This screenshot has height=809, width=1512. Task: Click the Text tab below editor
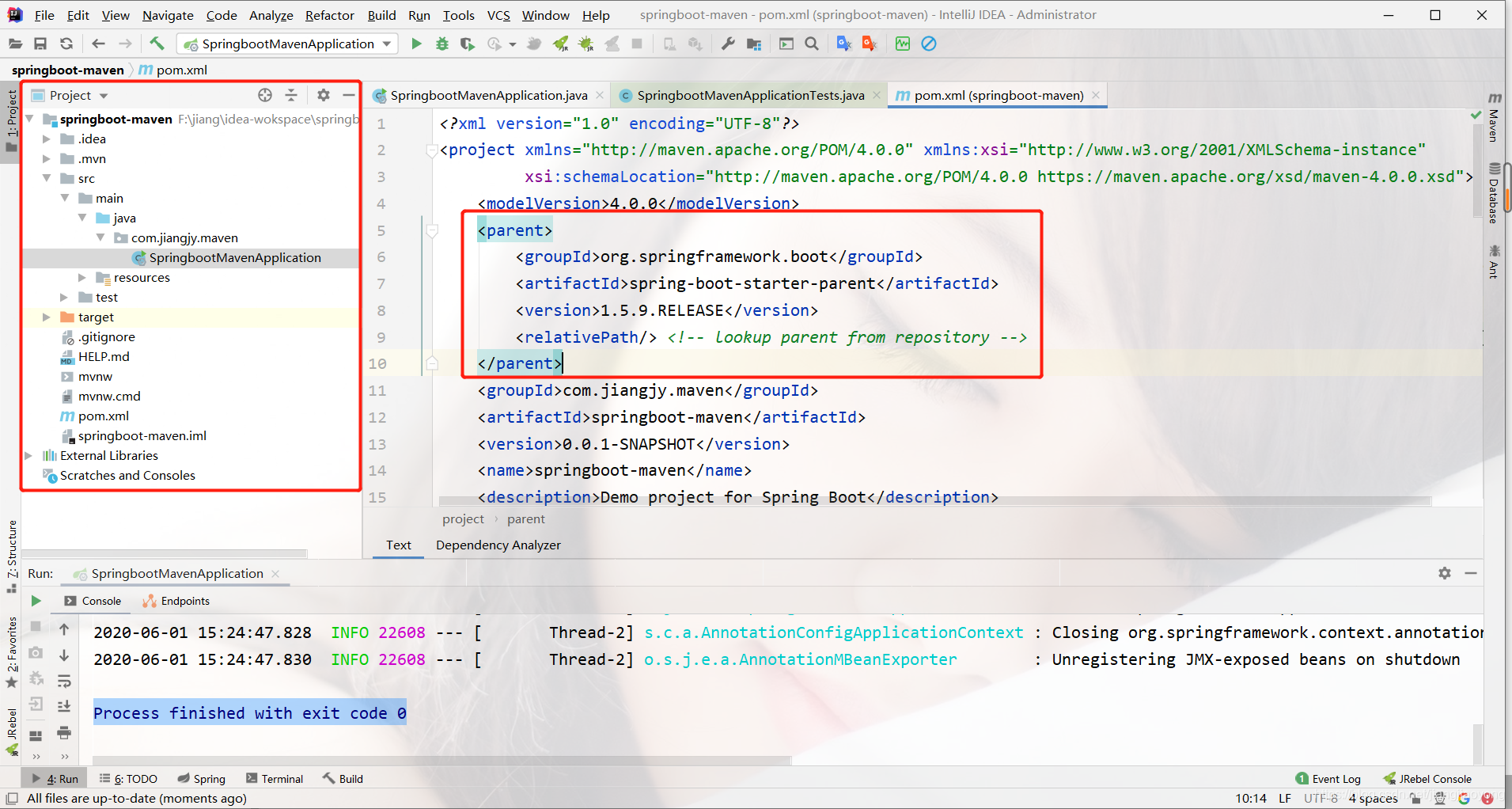(x=398, y=545)
